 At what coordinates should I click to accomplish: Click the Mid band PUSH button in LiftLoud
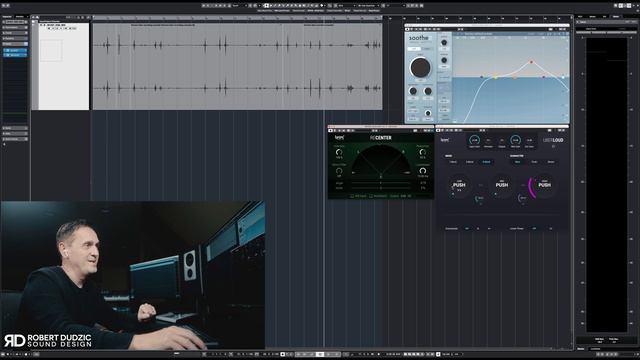coord(502,185)
